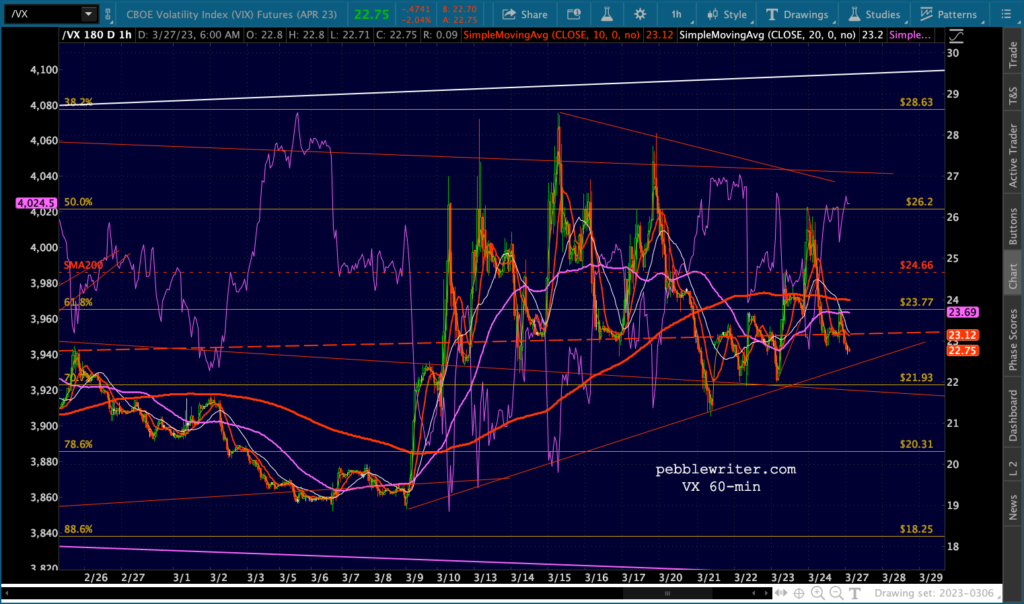1024x604 pixels.
Task: Open the Buttons sidebar tab
Action: 1013,226
